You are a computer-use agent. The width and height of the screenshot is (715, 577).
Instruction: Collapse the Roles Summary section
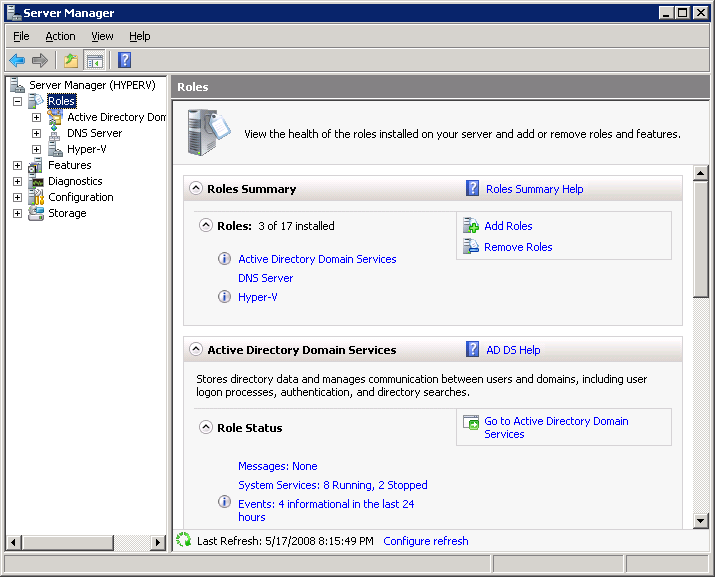(196, 188)
